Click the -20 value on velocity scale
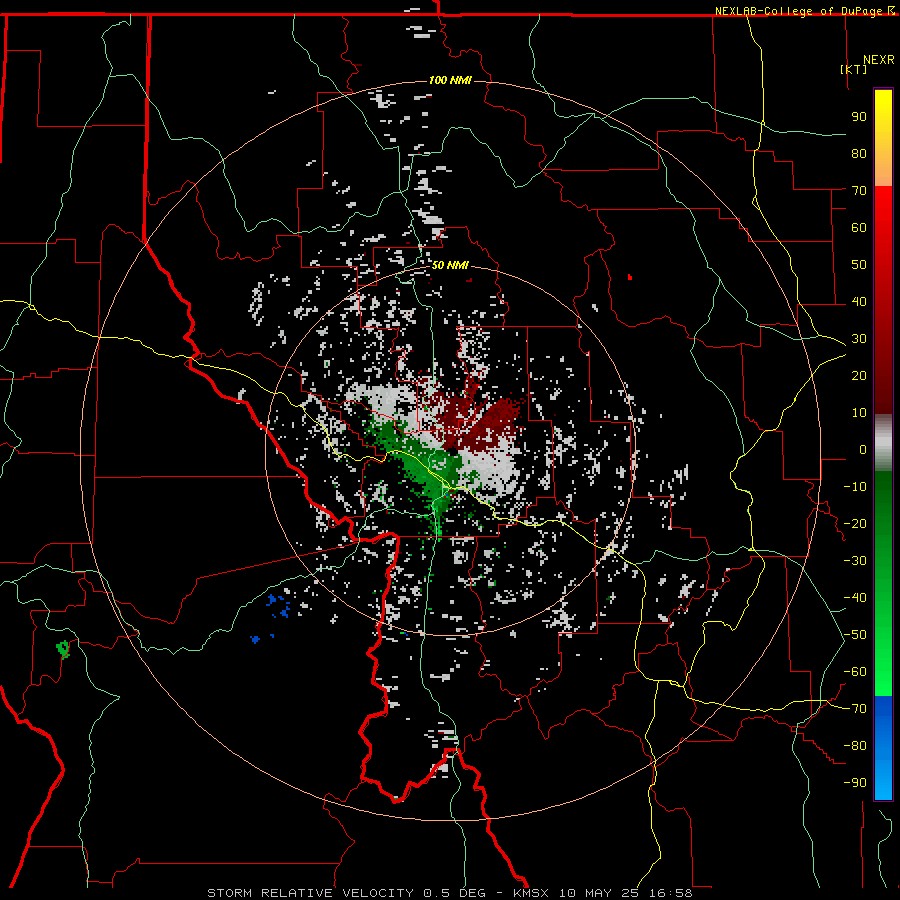900x900 pixels. tap(855, 524)
